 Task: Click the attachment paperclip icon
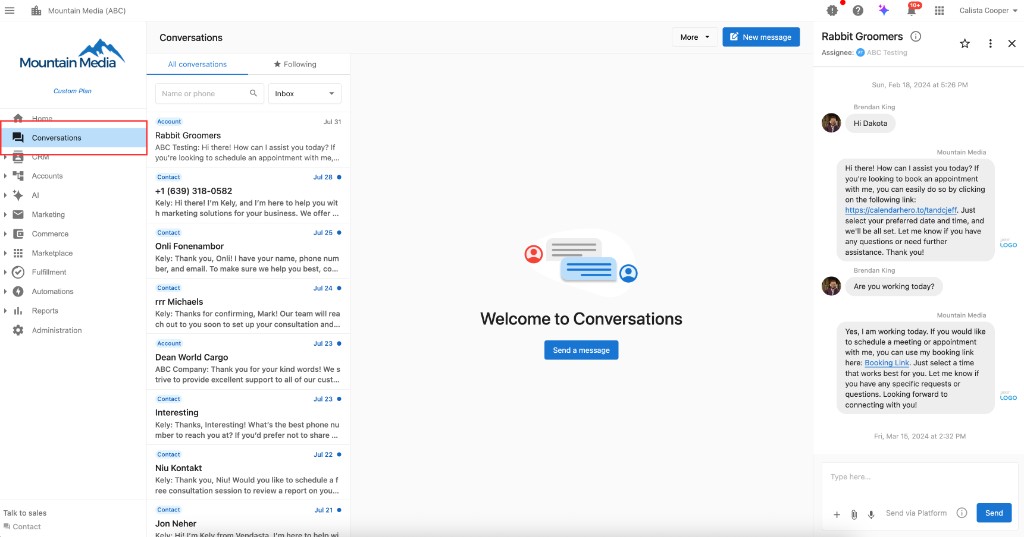click(854, 514)
